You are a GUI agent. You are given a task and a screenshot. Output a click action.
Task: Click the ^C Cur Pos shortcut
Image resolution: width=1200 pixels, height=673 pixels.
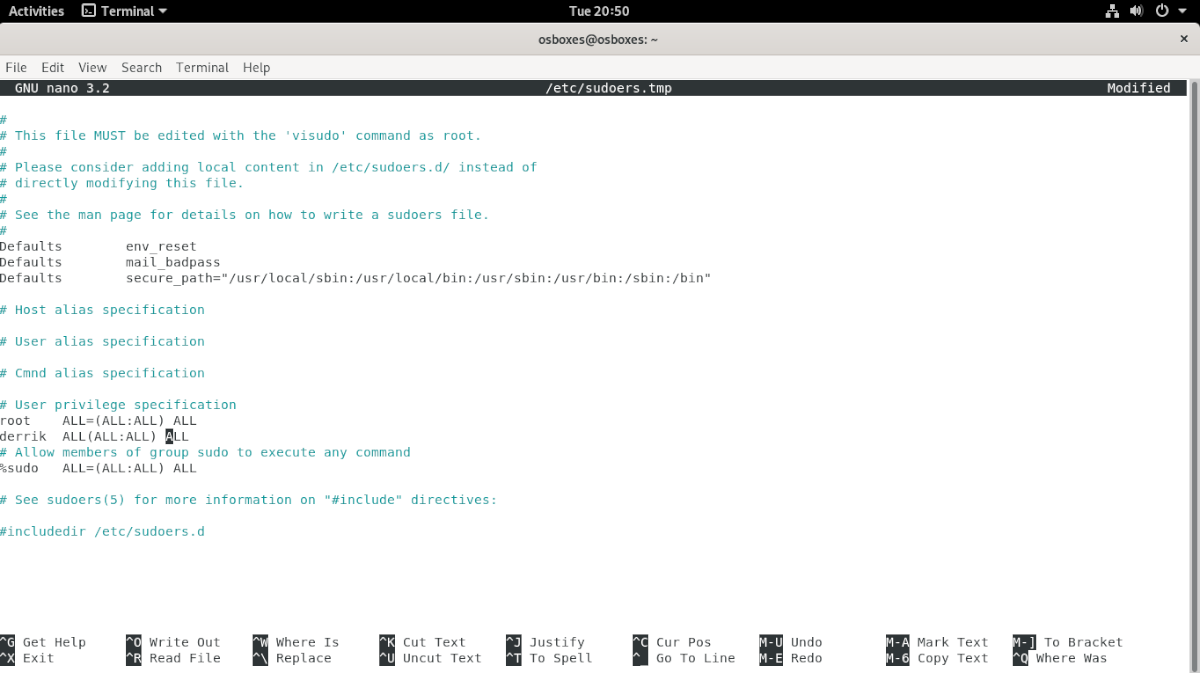[672, 642]
